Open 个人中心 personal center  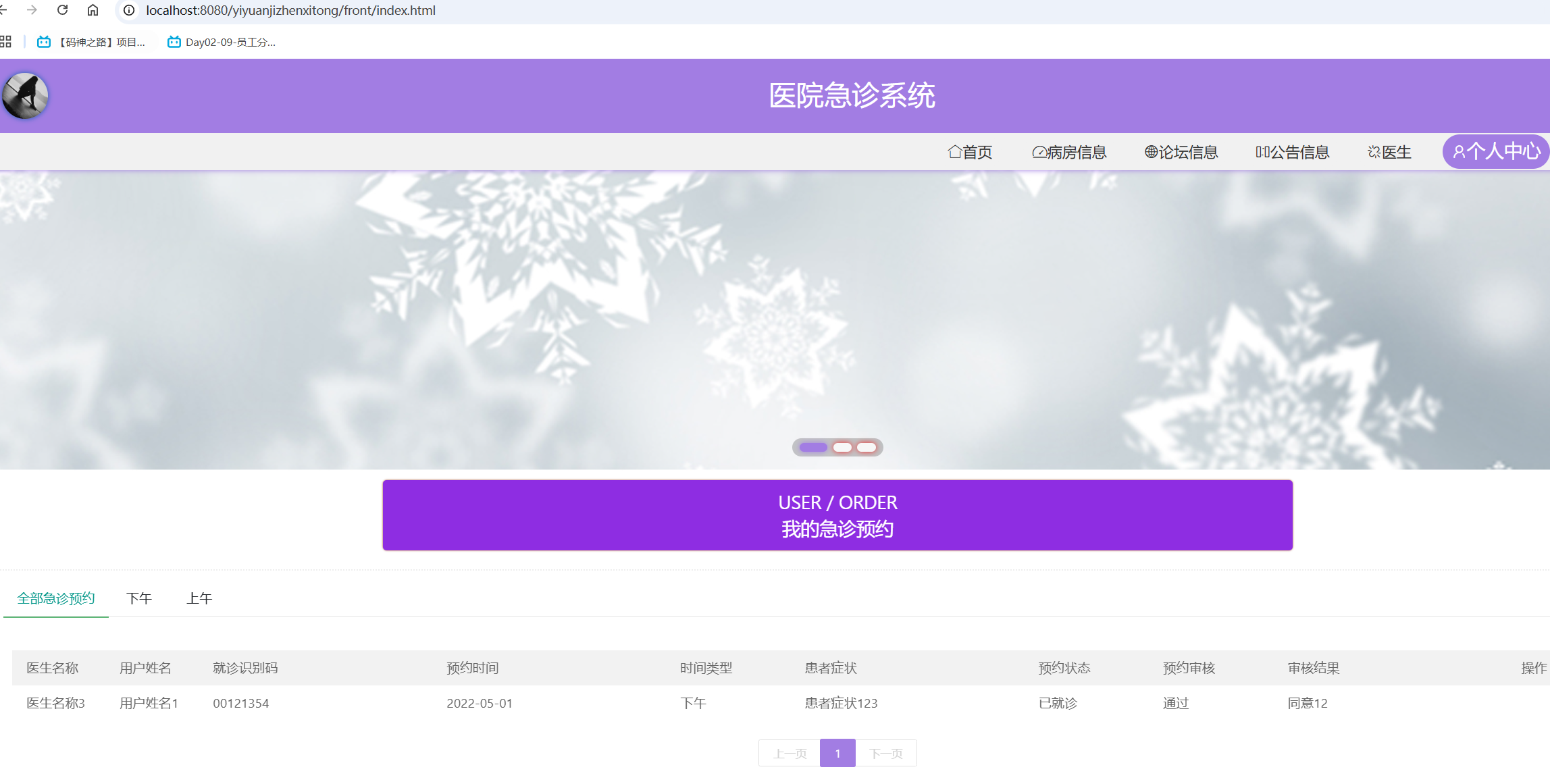(1496, 151)
